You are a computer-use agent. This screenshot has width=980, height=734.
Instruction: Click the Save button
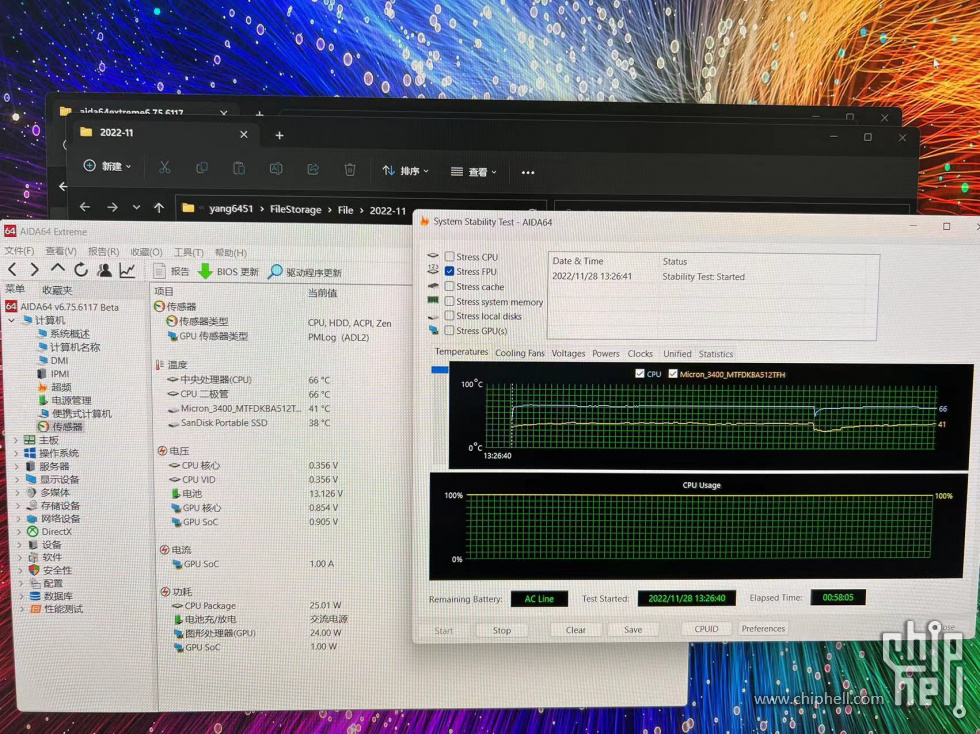632,630
